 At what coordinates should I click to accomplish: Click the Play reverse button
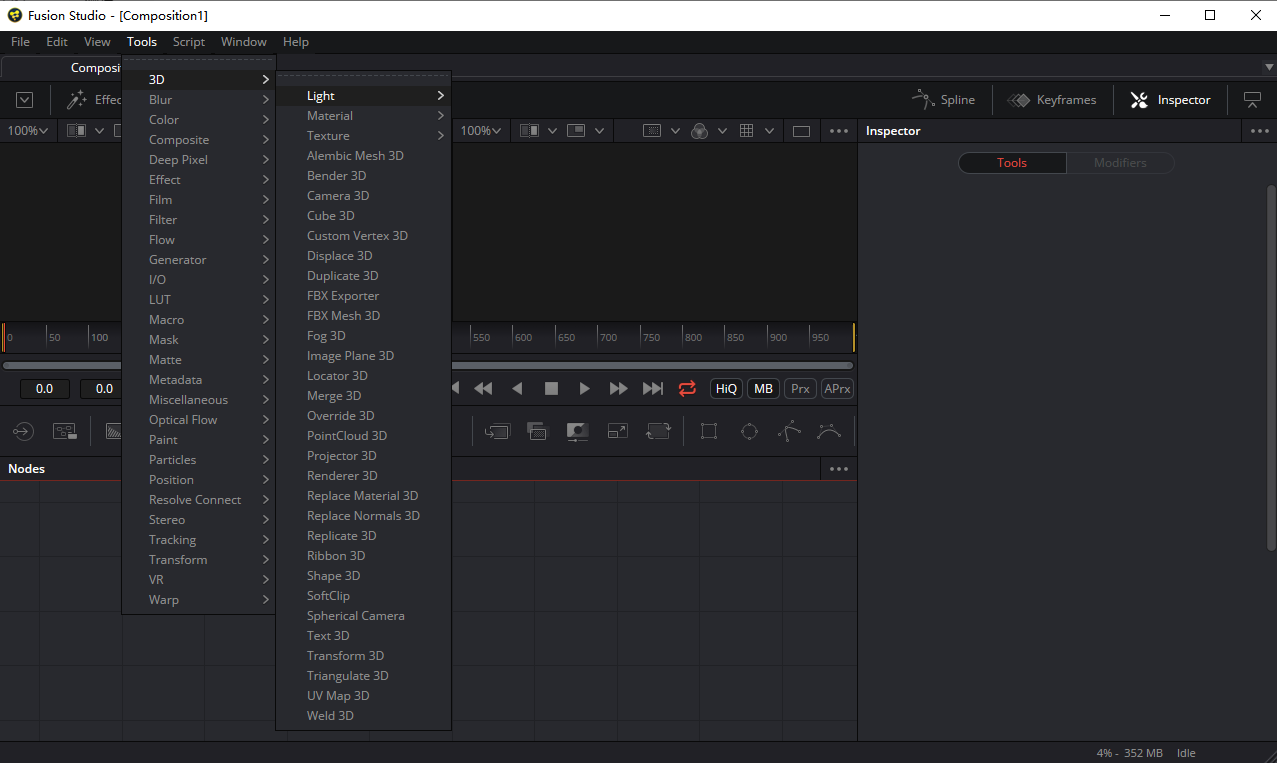[x=517, y=388]
